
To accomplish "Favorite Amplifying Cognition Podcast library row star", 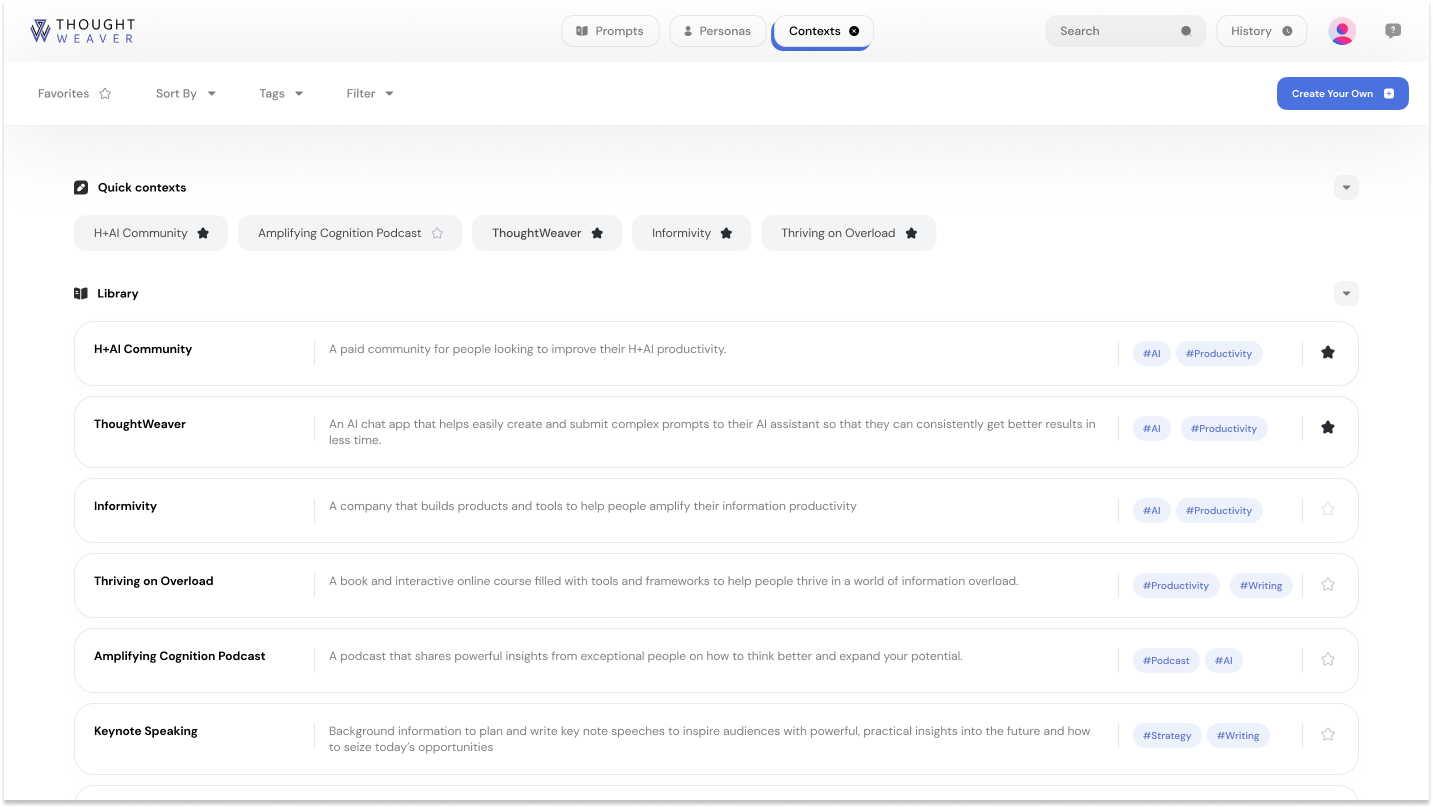I will (1328, 659).
